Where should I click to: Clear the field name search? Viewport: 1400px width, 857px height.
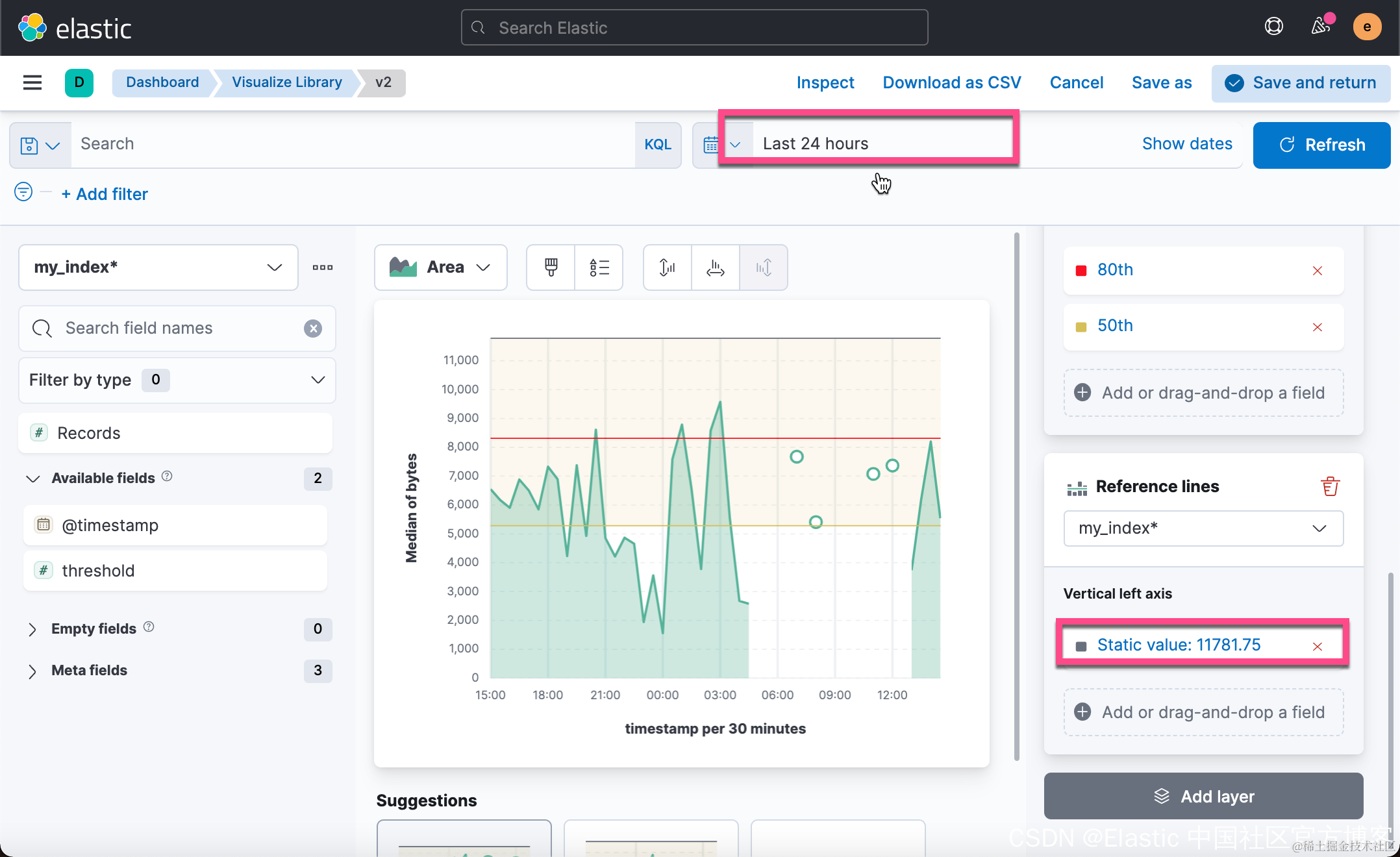313,329
